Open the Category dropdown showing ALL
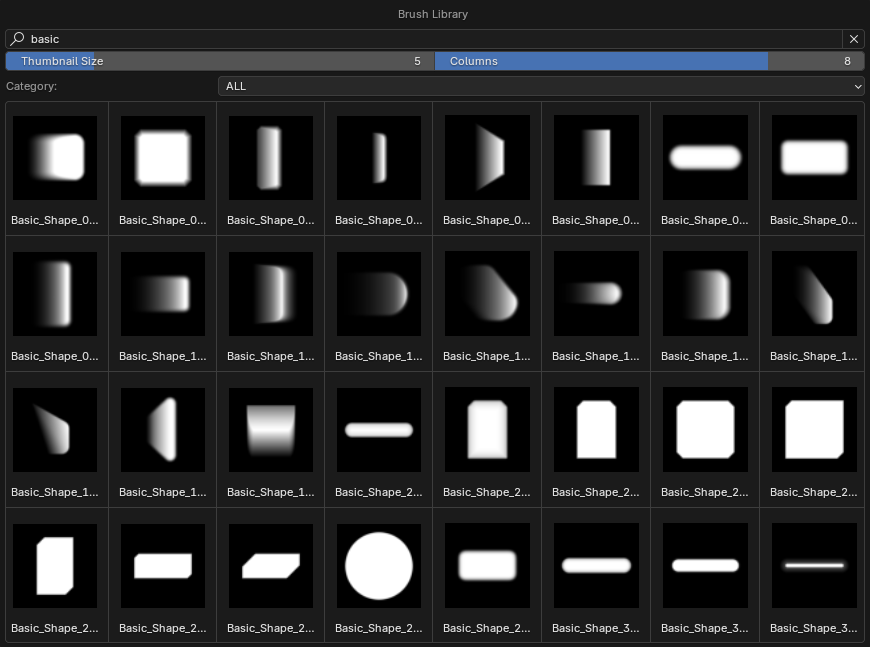Image resolution: width=870 pixels, height=647 pixels. [540, 86]
